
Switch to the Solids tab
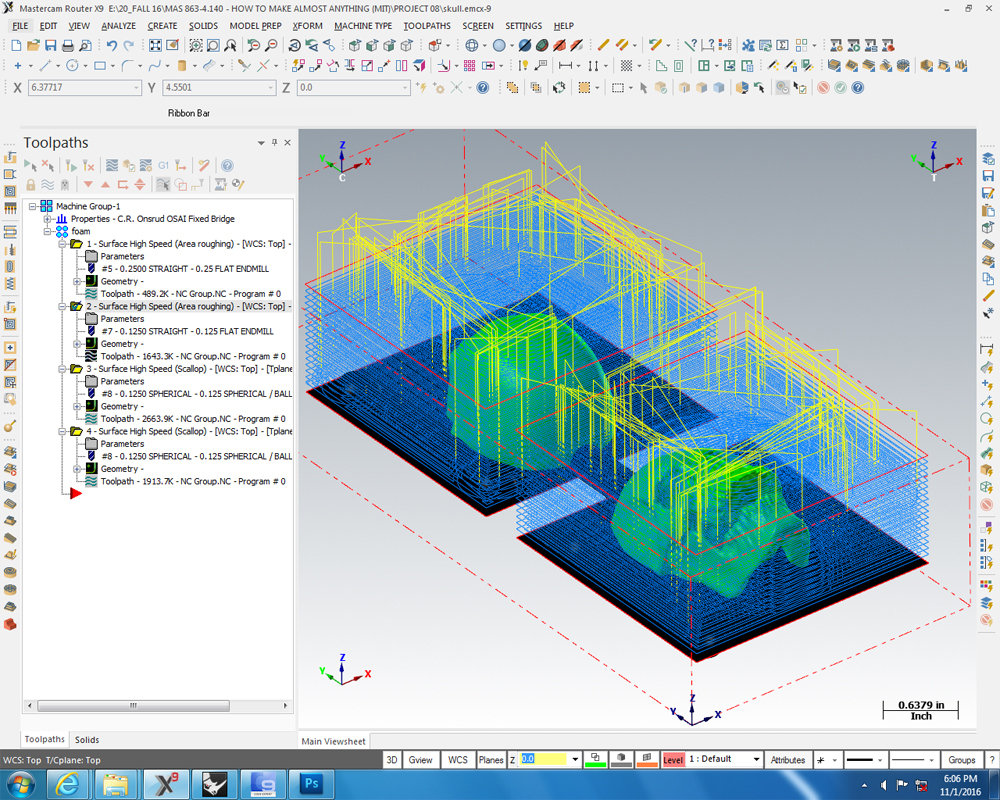(x=87, y=740)
